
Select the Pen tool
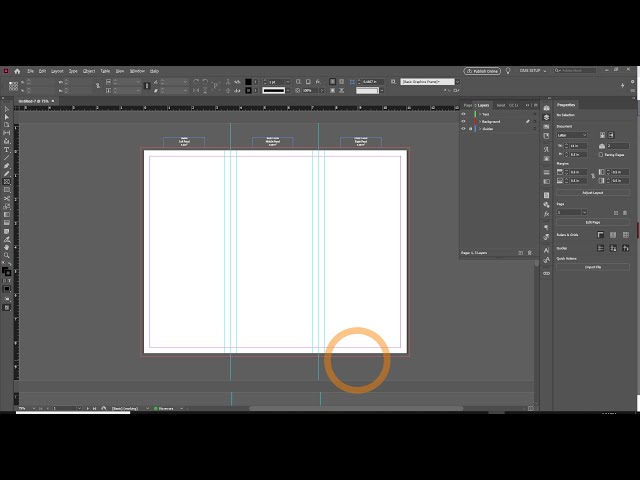point(7,166)
